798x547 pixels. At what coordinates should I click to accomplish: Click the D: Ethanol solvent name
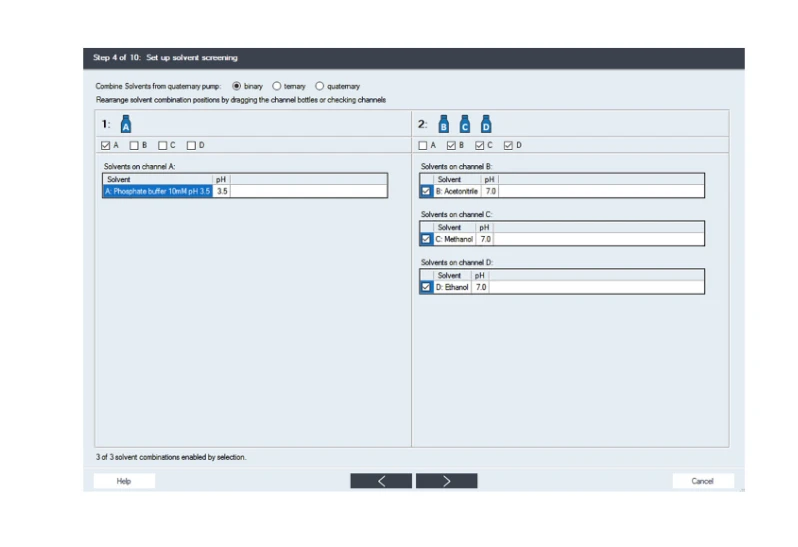pos(452,287)
